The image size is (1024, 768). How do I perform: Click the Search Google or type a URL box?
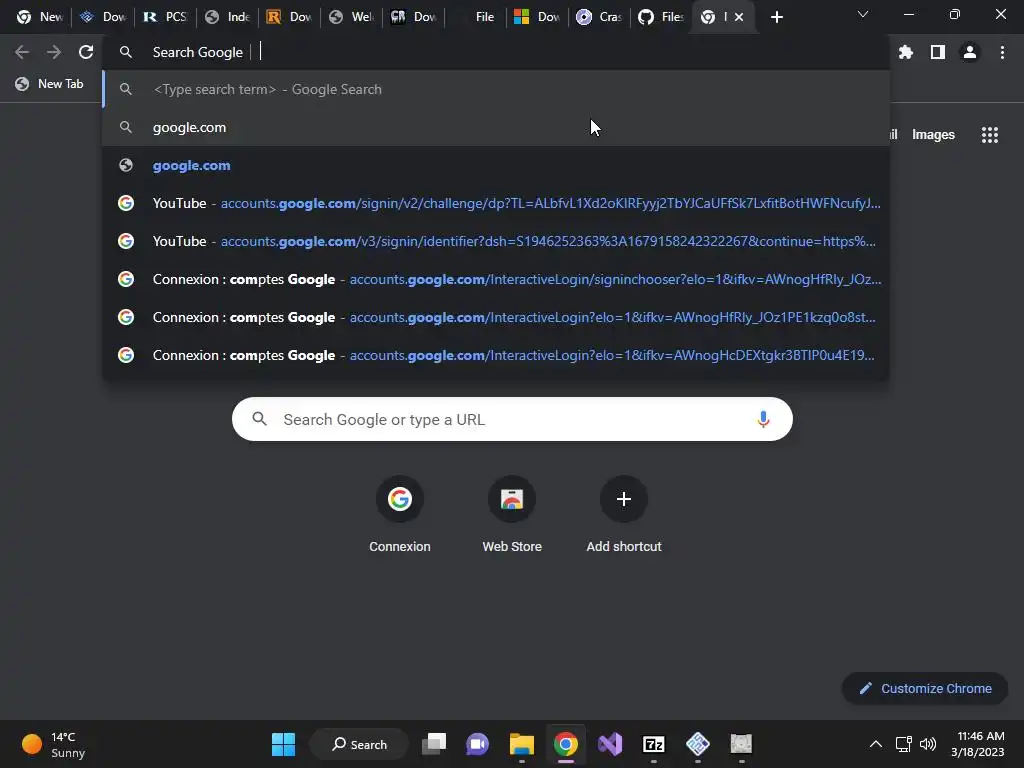pyautogui.click(x=512, y=419)
